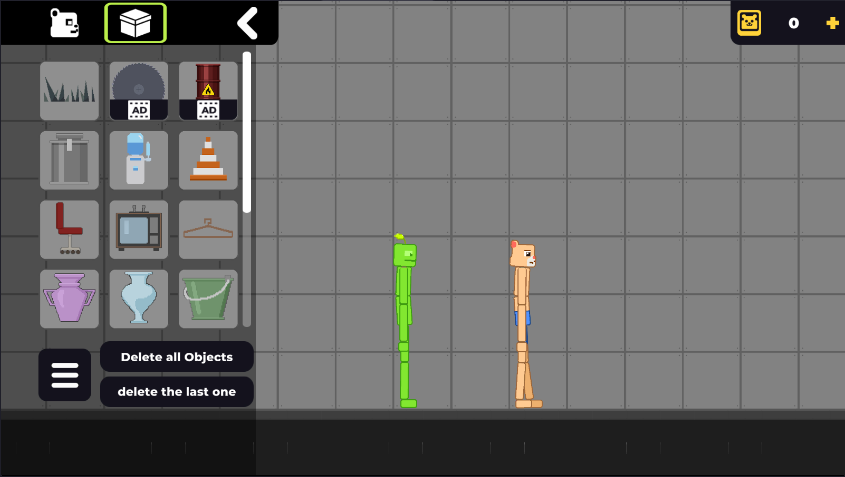Pick the green bucket item
Viewport: 845px width, 477px height.
[x=209, y=299]
